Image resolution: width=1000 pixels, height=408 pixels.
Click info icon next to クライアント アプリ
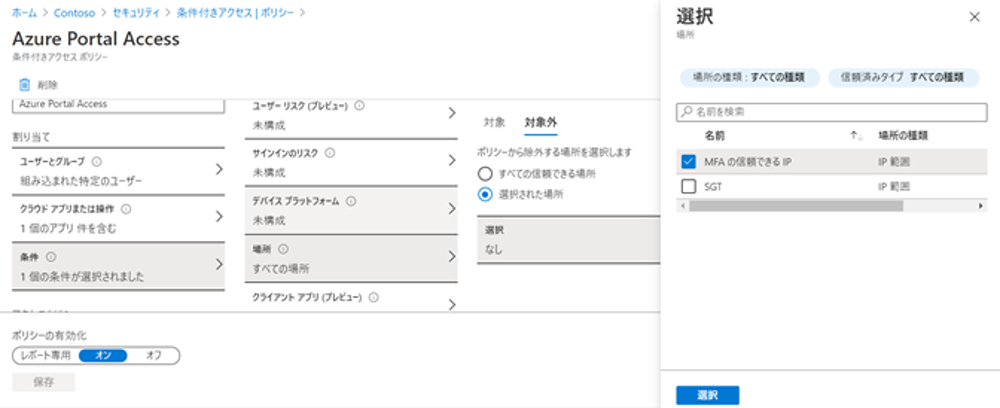374,297
